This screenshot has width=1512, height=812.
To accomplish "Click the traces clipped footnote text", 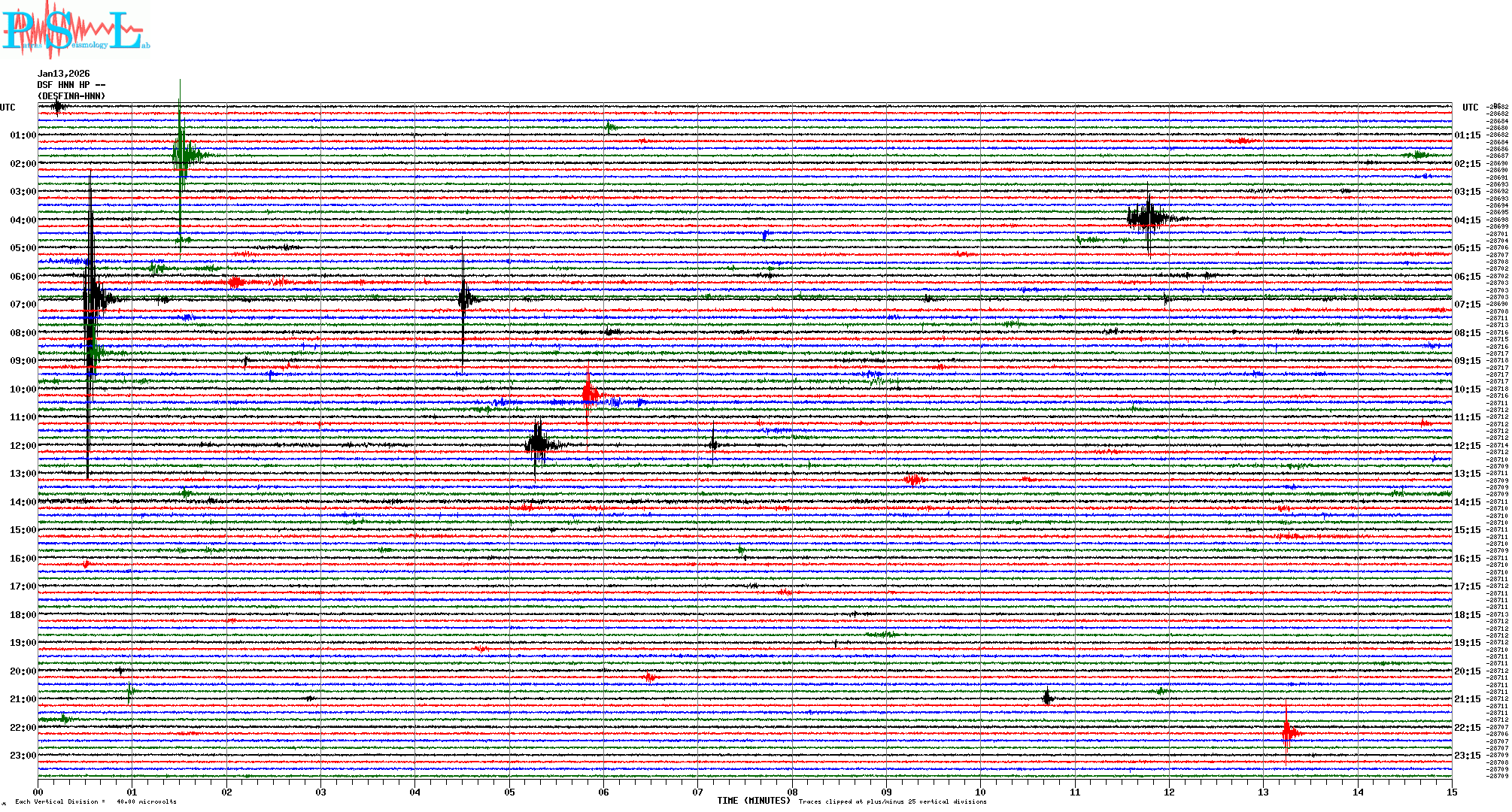I will pyautogui.click(x=892, y=801).
